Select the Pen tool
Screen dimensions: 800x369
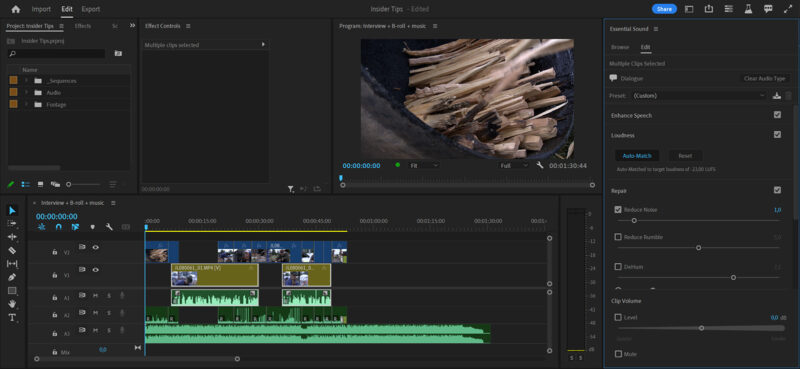[x=12, y=277]
